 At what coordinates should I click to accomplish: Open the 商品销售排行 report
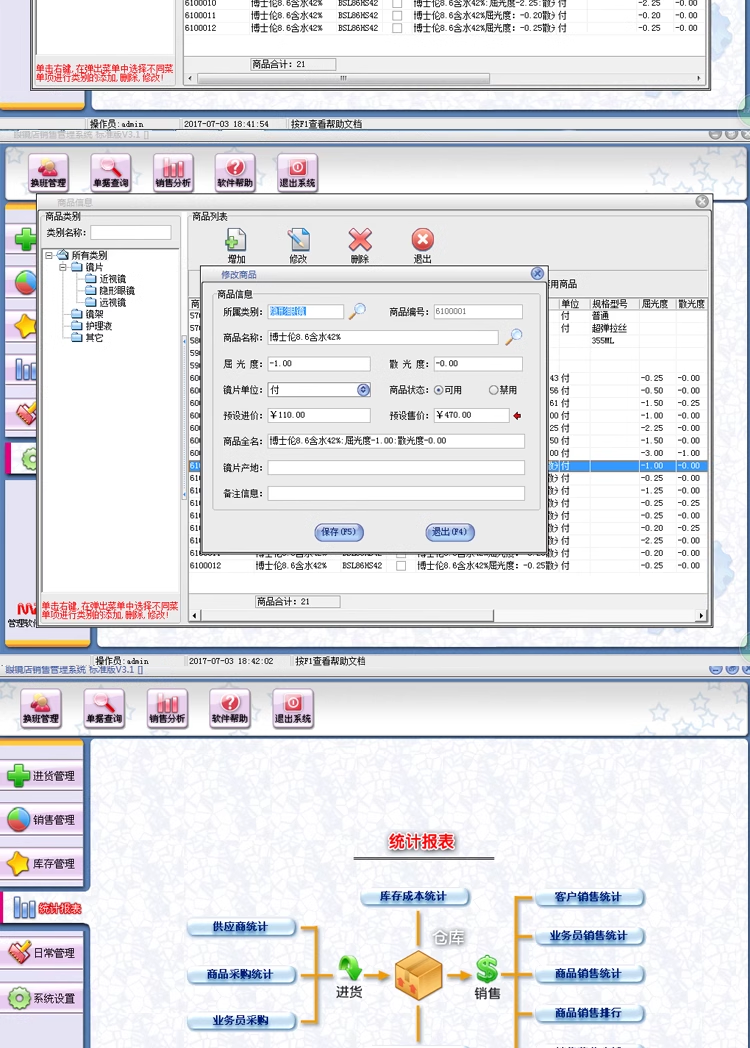[589, 1013]
